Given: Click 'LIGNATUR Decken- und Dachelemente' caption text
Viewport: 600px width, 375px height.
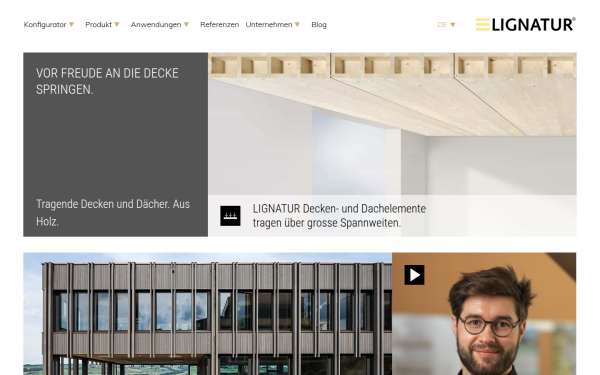Looking at the screenshot, I should (x=339, y=209).
